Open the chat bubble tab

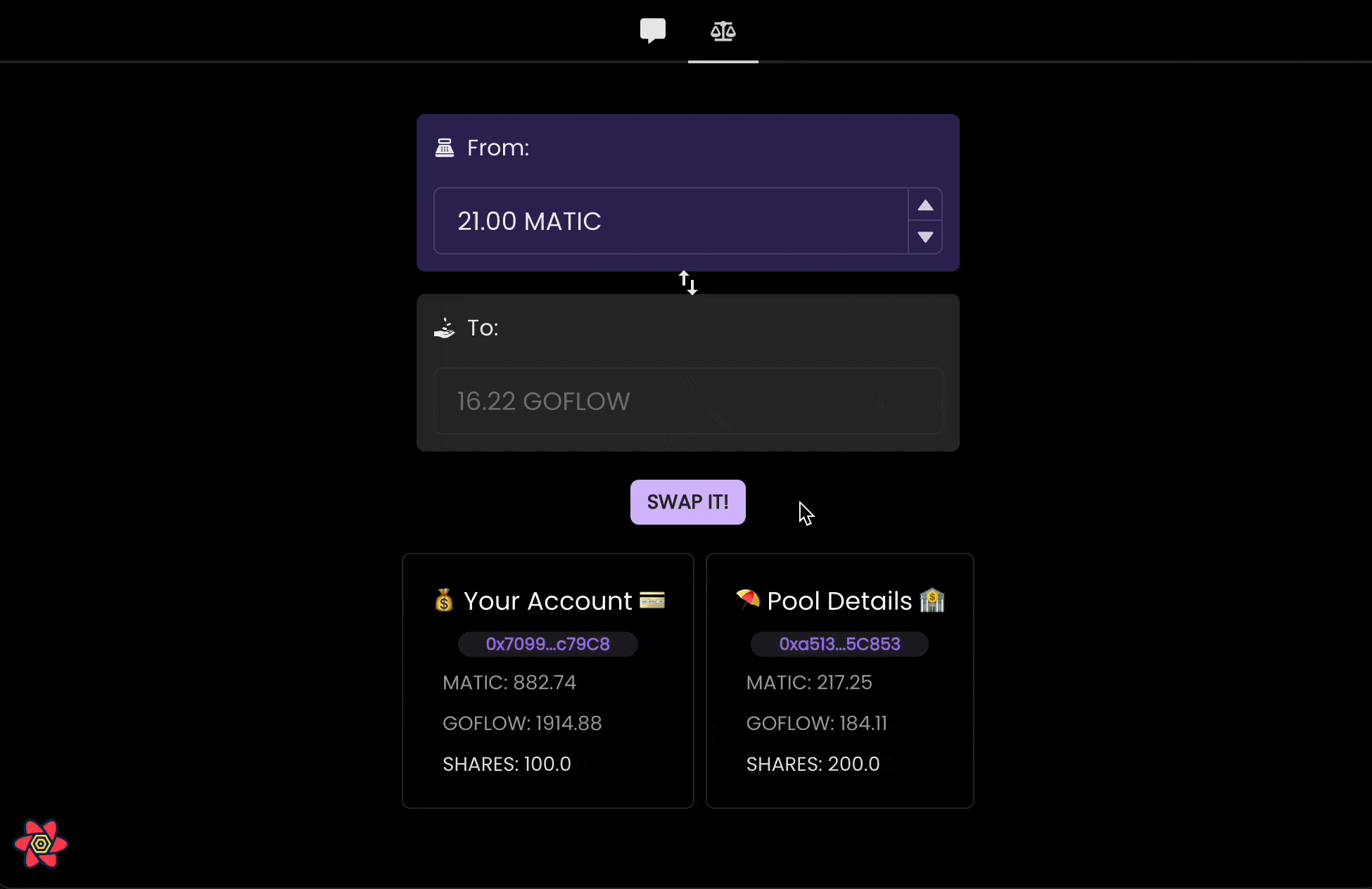pos(652,31)
